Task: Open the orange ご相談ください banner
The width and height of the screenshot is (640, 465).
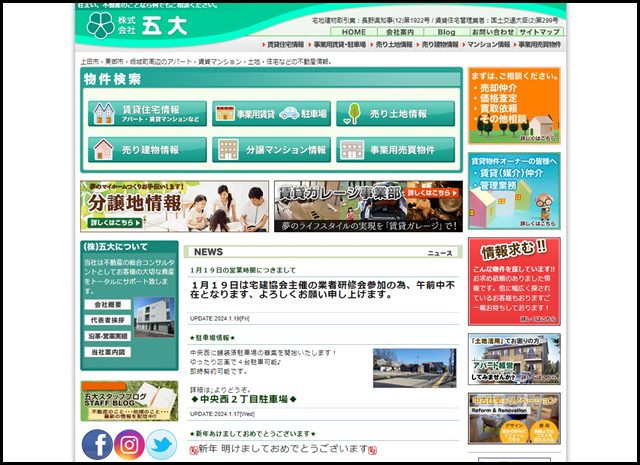Action: pyautogui.click(x=514, y=106)
